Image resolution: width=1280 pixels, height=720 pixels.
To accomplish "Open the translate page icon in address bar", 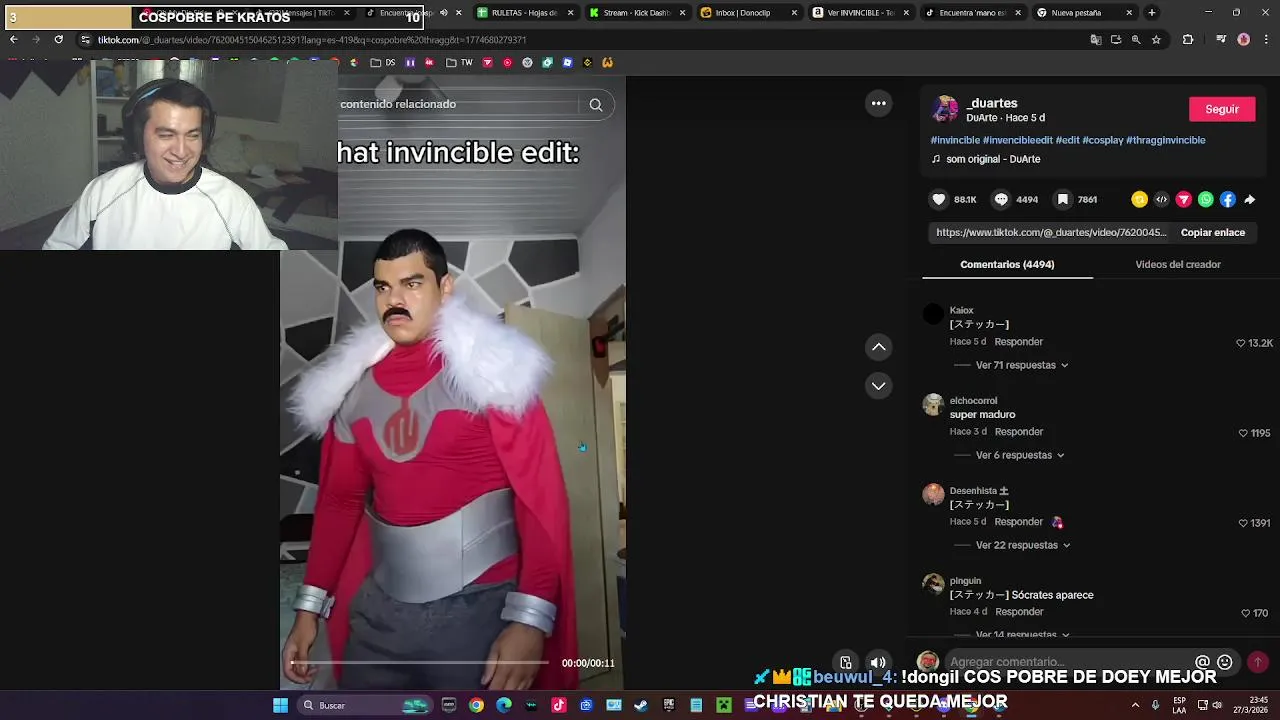I will (1096, 39).
